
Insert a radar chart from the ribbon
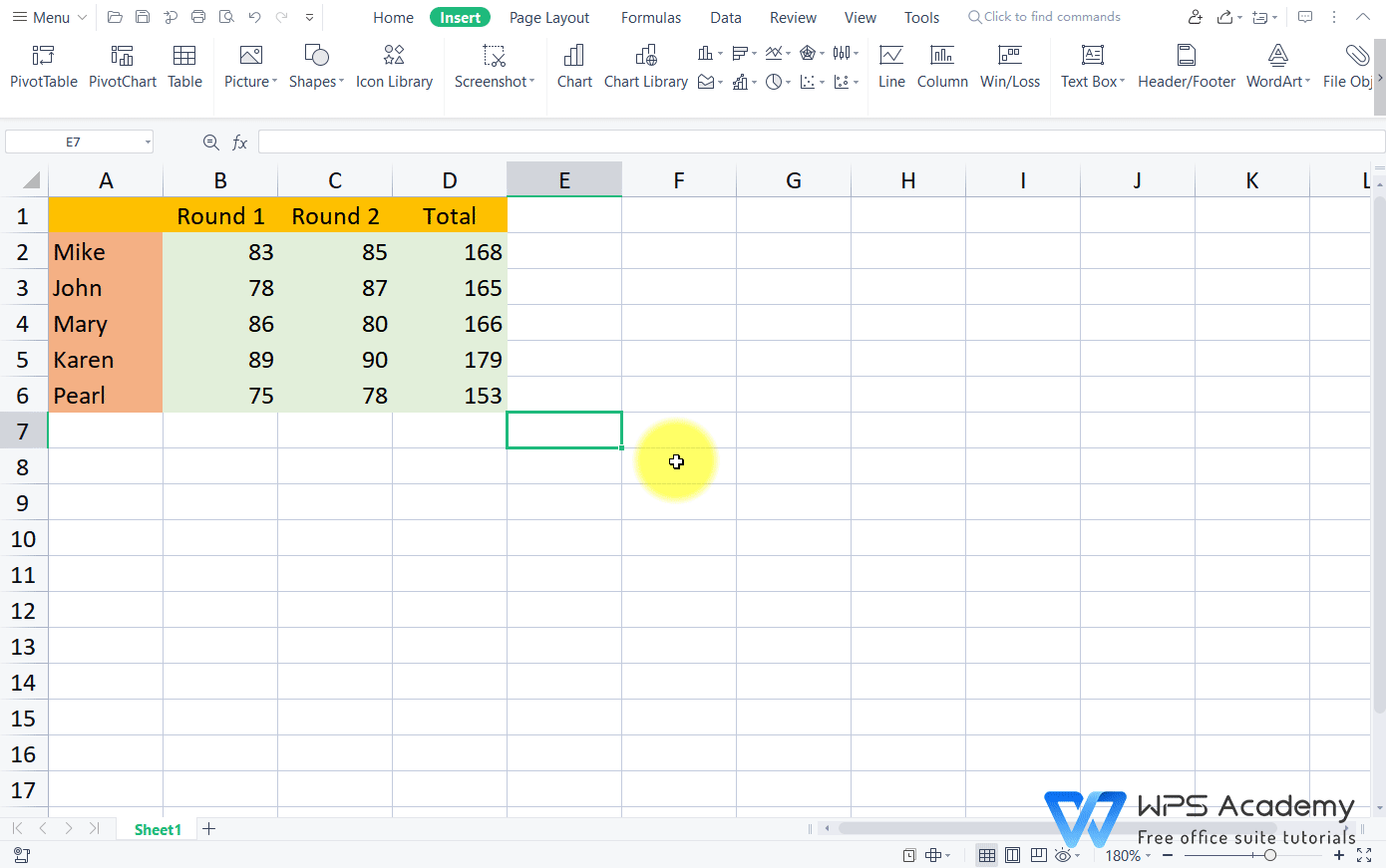(806, 53)
